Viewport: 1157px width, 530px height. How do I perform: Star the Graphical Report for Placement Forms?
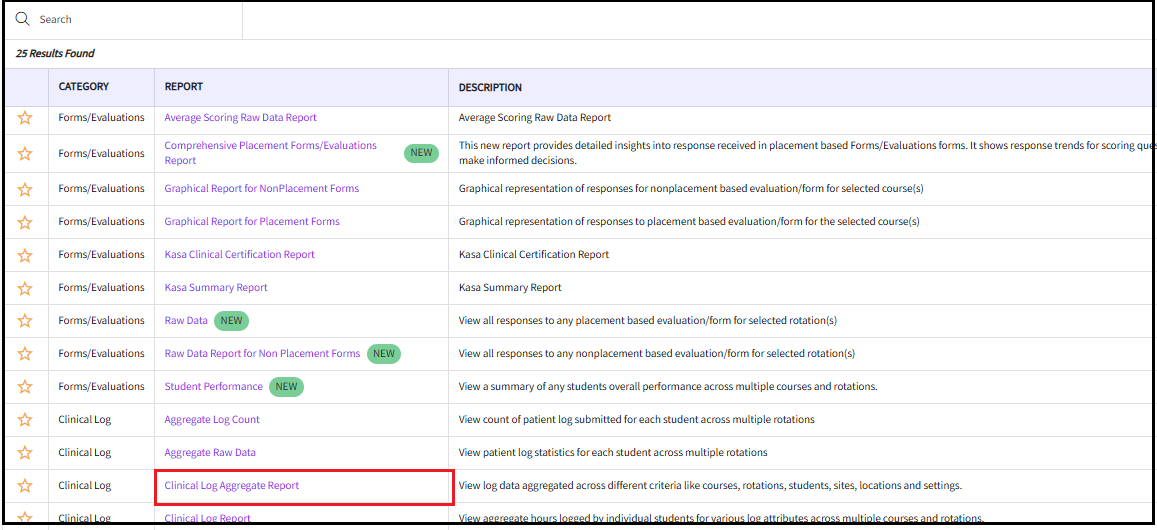pos(25,222)
